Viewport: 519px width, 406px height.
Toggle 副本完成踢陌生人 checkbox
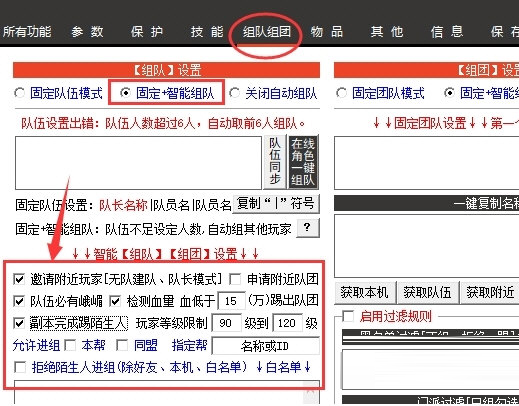pyautogui.click(x=19, y=323)
